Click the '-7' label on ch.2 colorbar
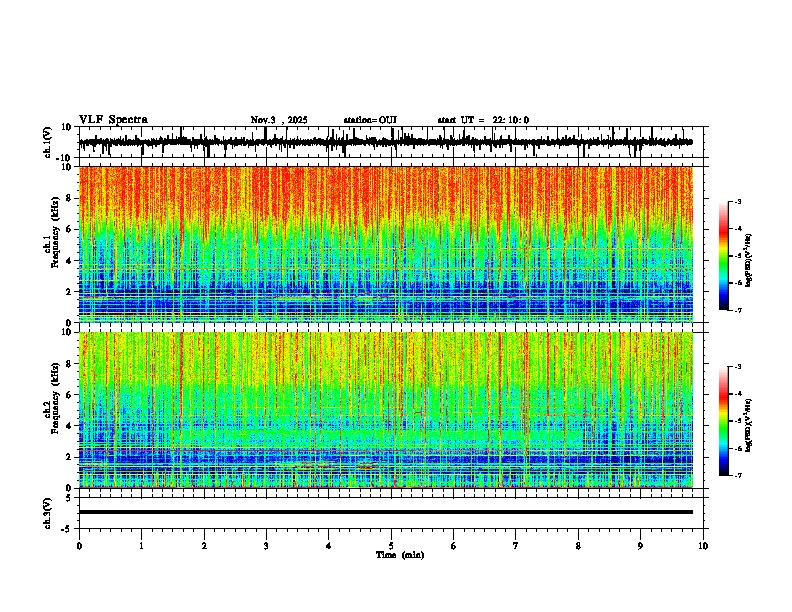The width and height of the screenshot is (792, 612). coord(738,475)
